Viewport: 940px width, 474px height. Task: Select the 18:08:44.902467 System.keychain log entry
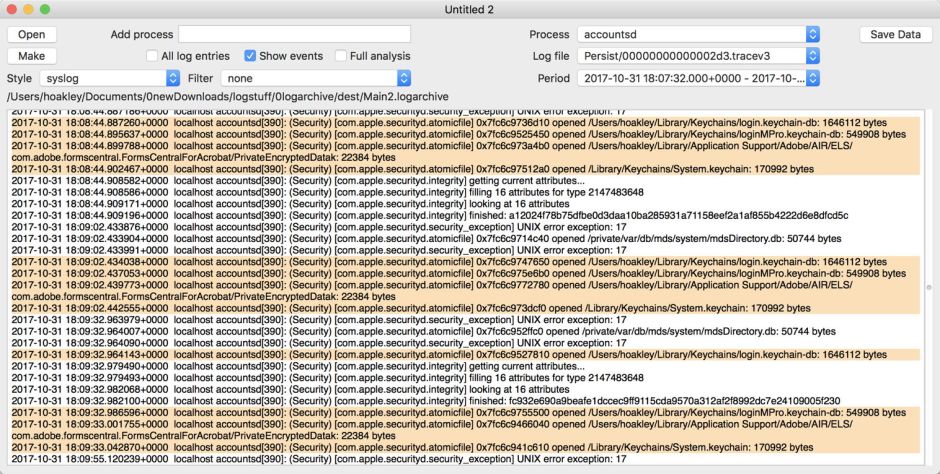(x=430, y=169)
